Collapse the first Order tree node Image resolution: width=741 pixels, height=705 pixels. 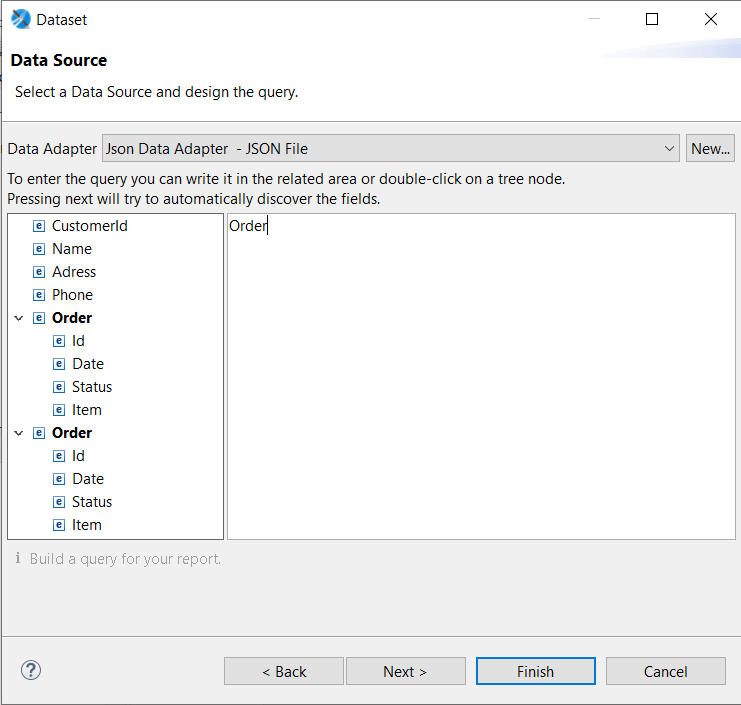[x=18, y=318]
